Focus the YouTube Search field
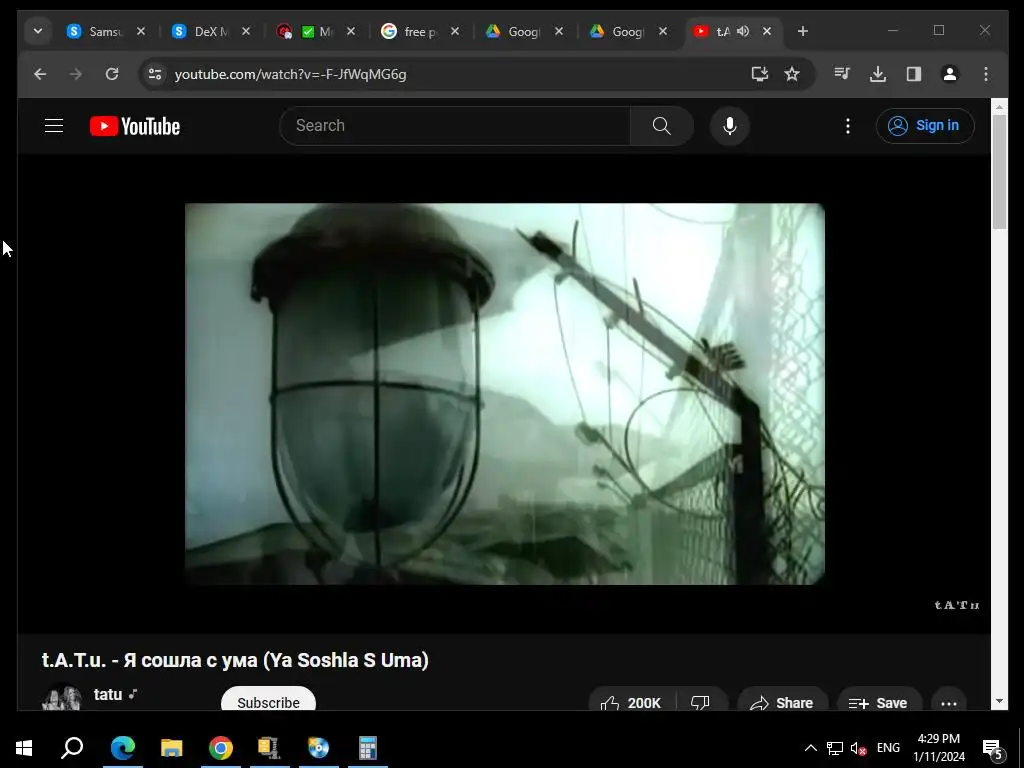The width and height of the screenshot is (1024, 768). tap(455, 125)
